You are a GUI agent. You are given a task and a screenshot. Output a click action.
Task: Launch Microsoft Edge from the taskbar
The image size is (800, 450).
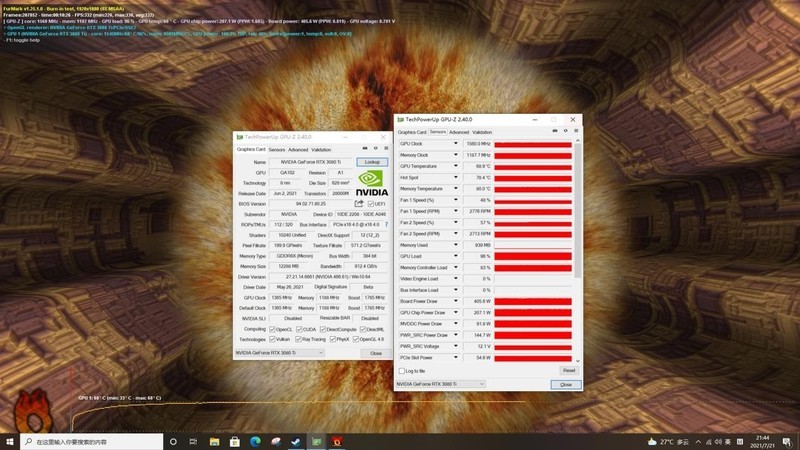coord(255,441)
